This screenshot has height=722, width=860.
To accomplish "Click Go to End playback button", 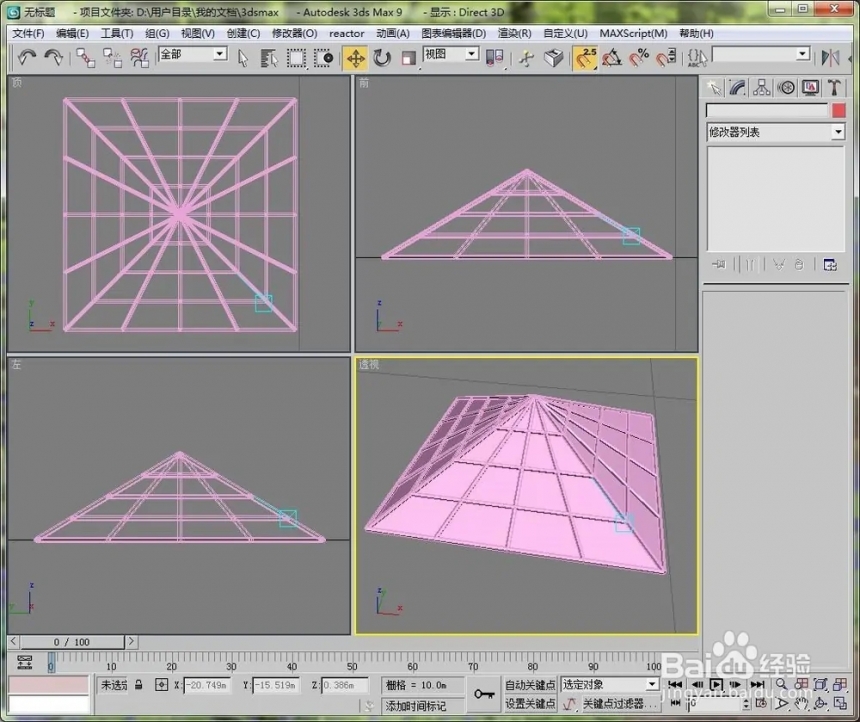I will [x=757, y=684].
